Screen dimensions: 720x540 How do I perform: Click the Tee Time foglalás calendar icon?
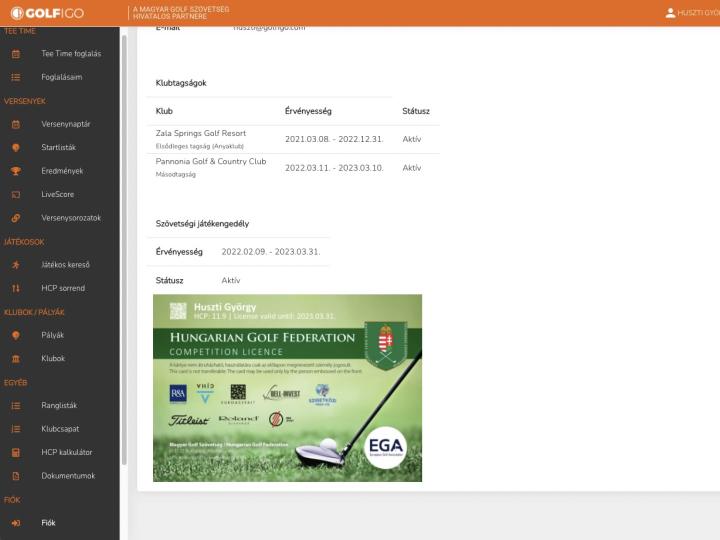coord(16,54)
